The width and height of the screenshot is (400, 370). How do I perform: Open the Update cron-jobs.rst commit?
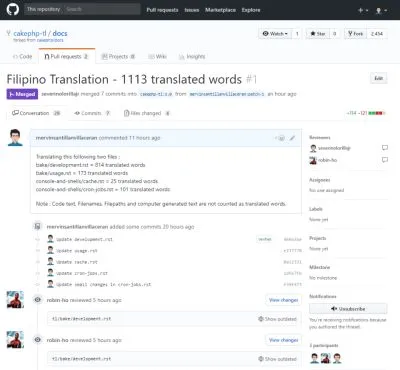82,273
